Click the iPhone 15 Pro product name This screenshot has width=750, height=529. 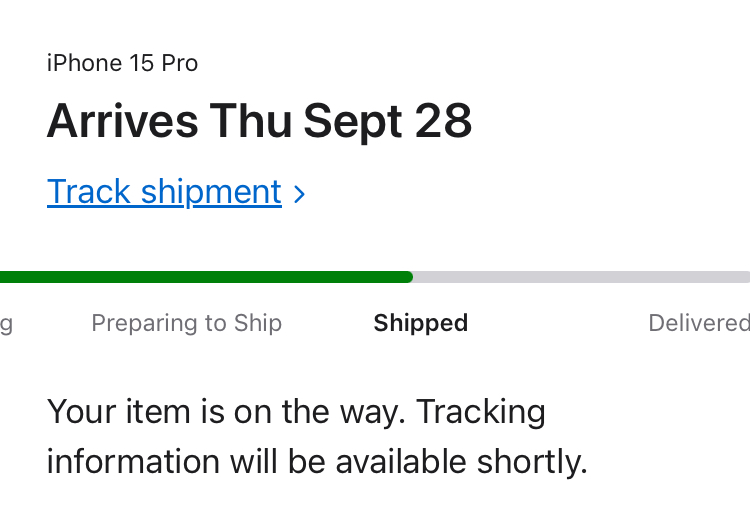tap(122, 63)
